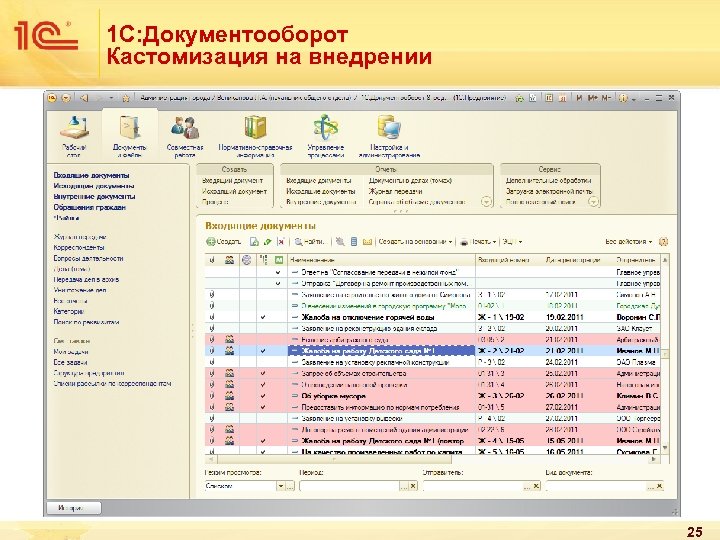Toggle checkmark in 'Отправка Договор на ремонт' row
The height and width of the screenshot is (540, 720).
(278, 283)
